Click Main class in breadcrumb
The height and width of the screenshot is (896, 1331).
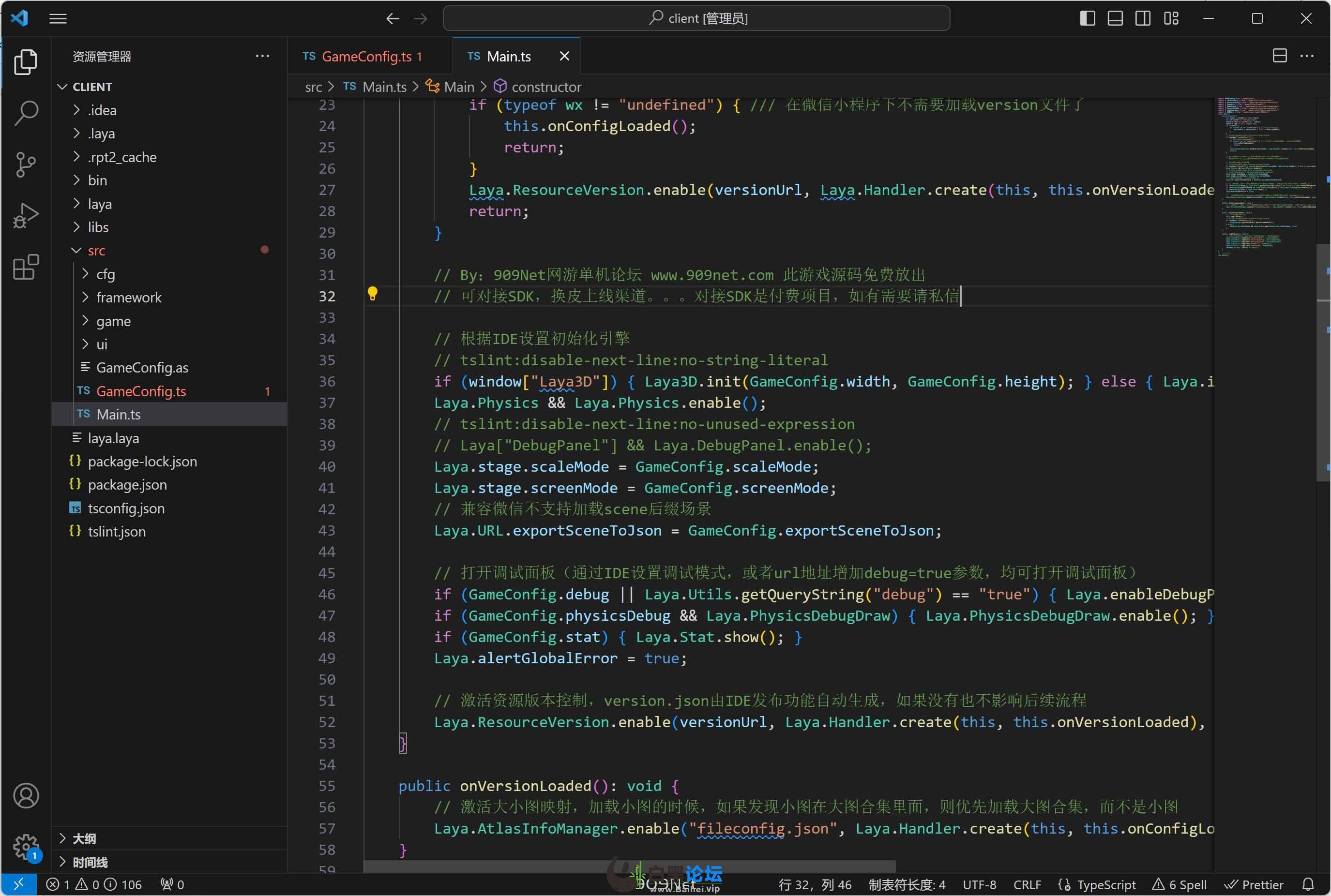pos(459,87)
